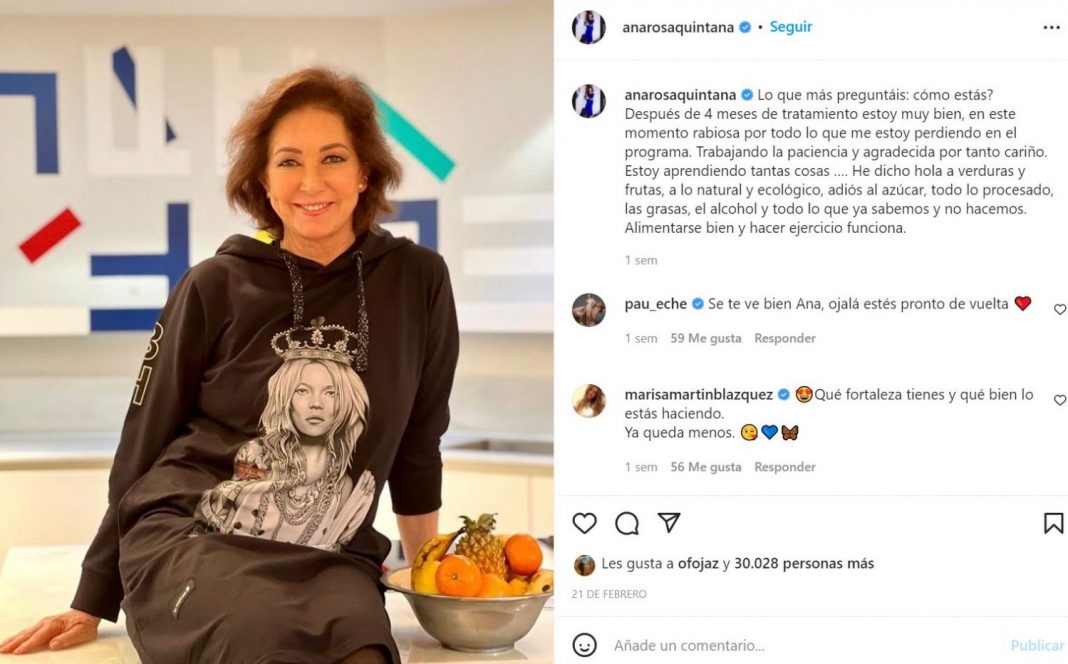View the 59 Me gusta on pau_eche's comment
Screen dimensions: 1068x664
coord(706,338)
